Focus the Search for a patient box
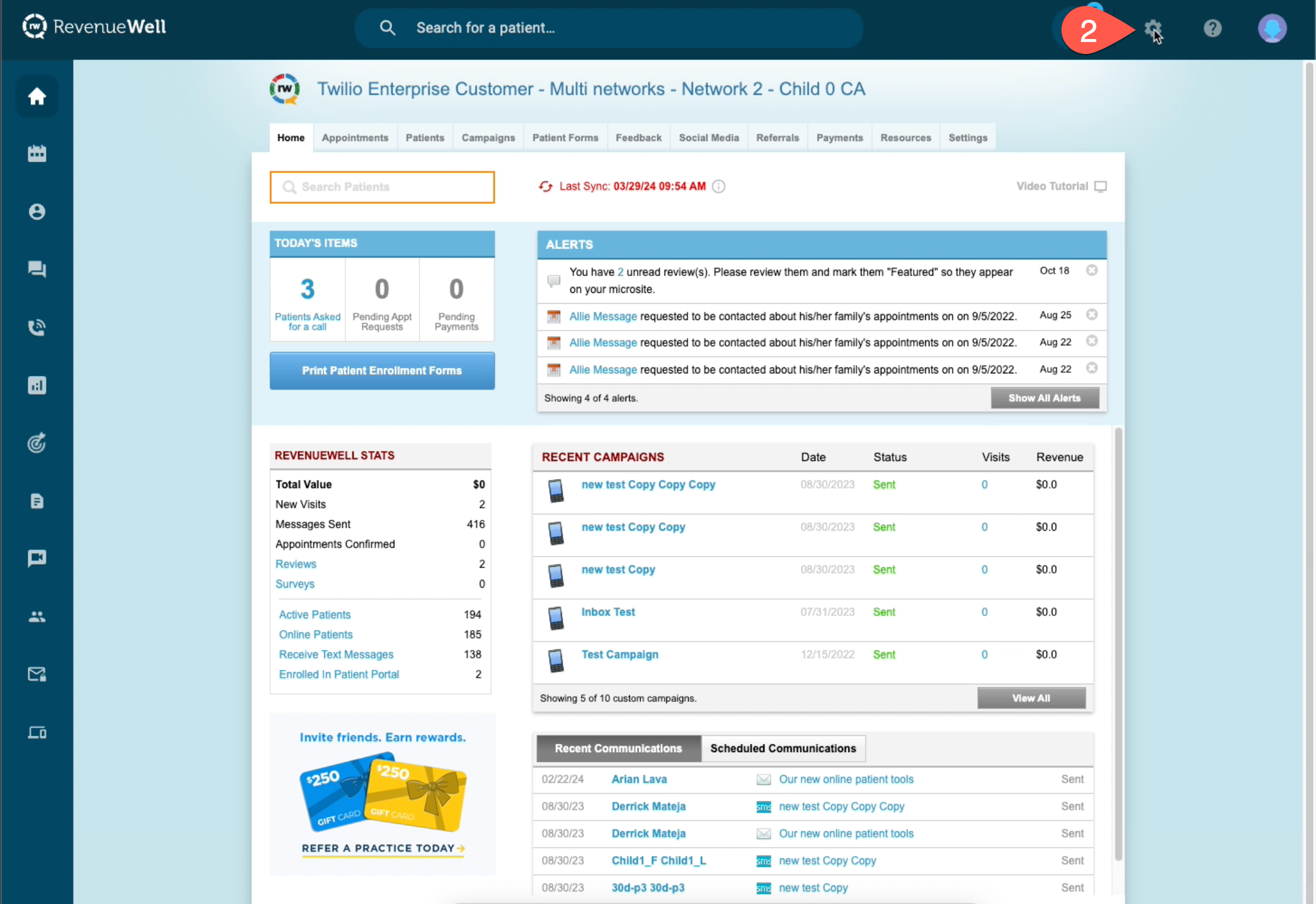Viewport: 1316px width, 904px height. point(609,28)
